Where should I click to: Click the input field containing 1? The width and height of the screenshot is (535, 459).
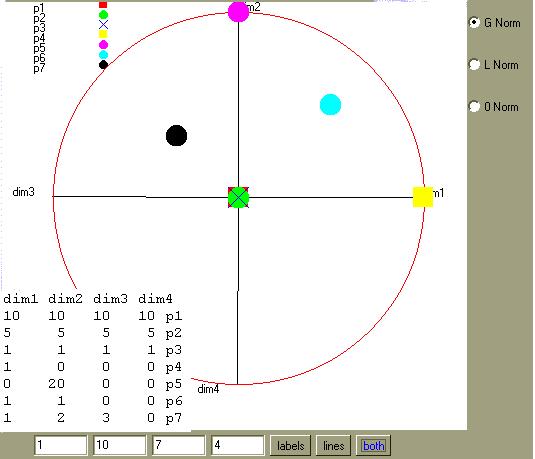coord(61,445)
